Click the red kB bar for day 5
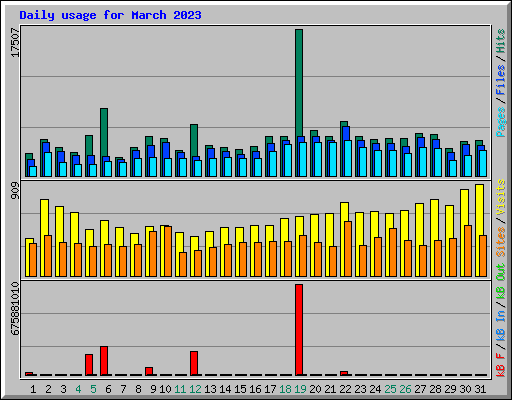512x400 pixels. [x=89, y=365]
